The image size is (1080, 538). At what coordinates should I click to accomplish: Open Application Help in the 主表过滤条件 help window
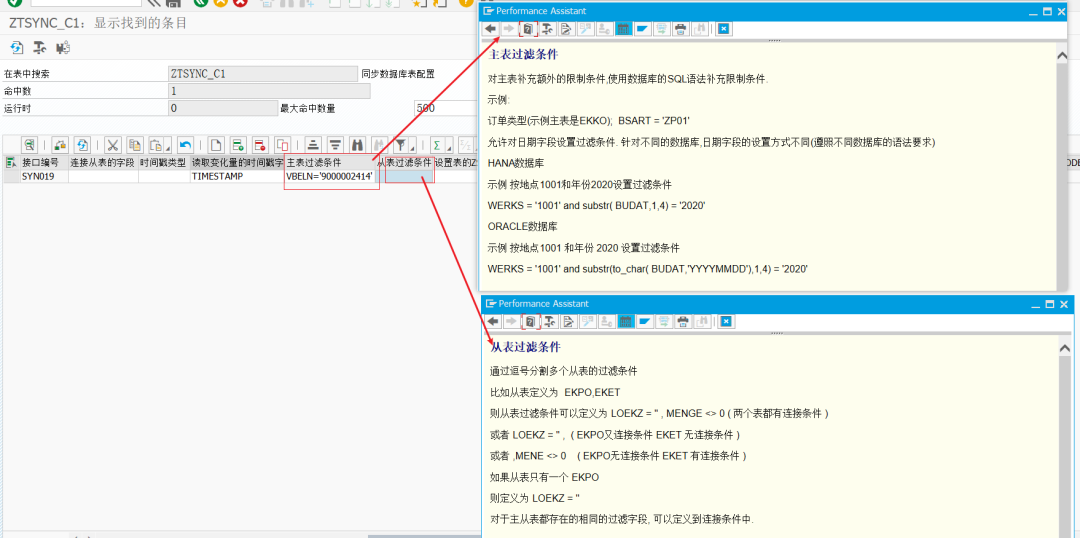(528, 29)
